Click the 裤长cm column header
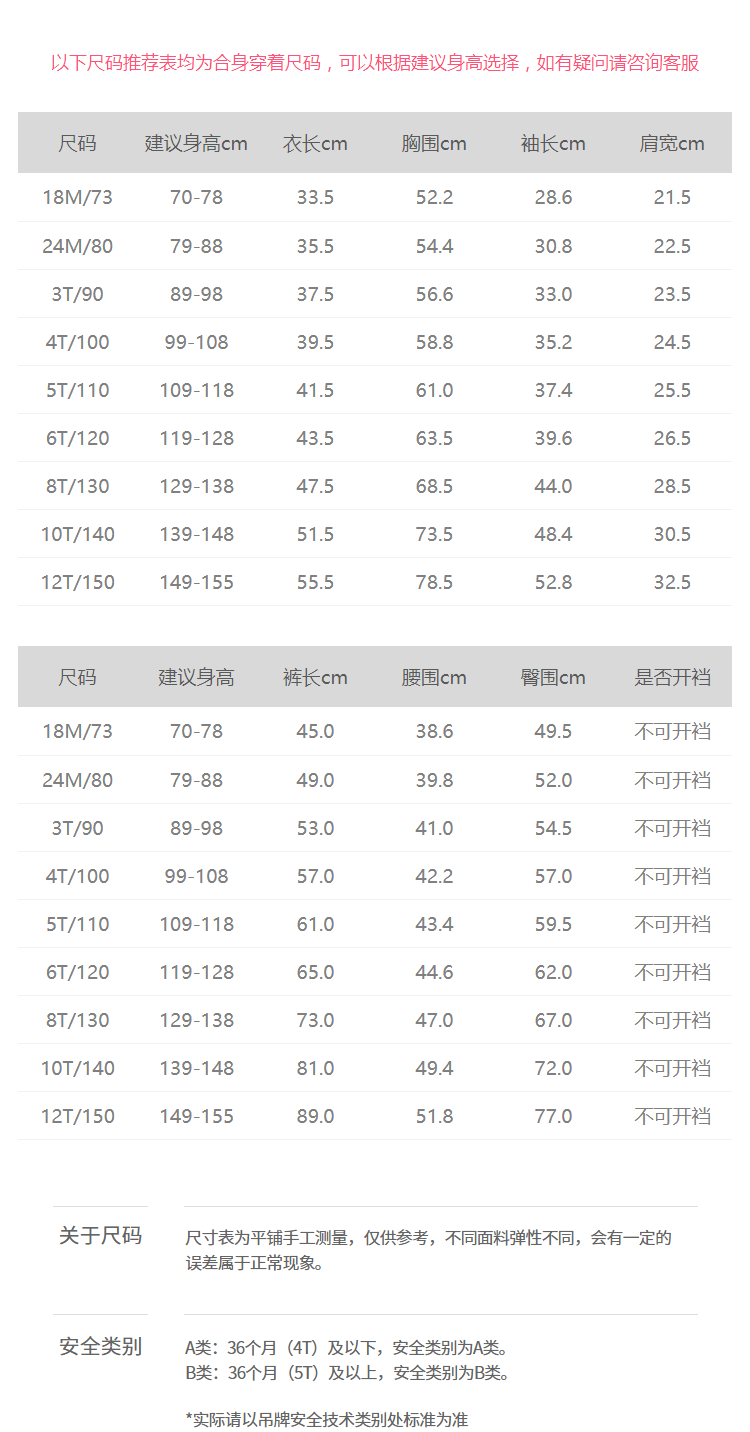This screenshot has height=1432, width=750. (x=315, y=678)
